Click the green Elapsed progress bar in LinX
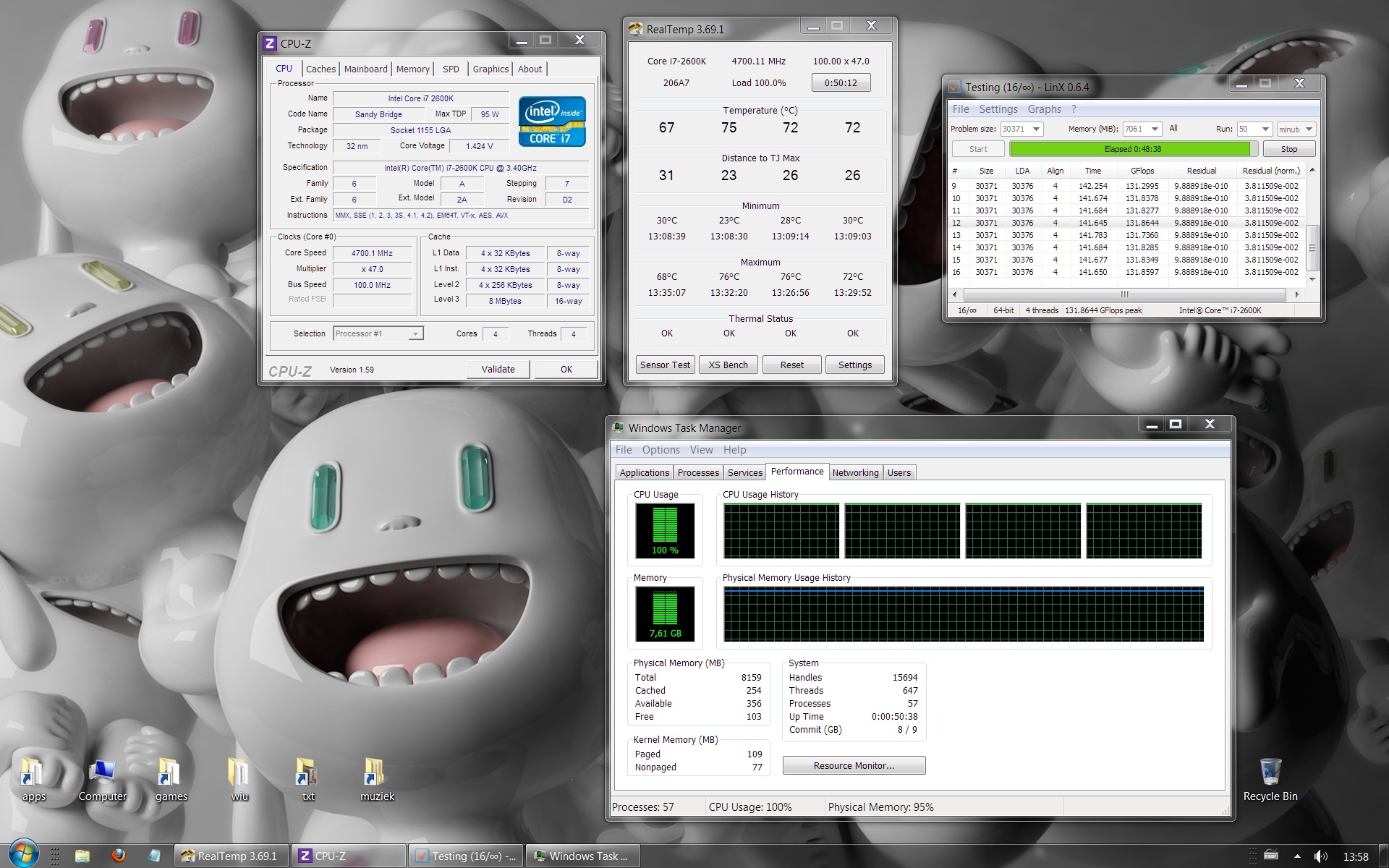 point(1132,149)
